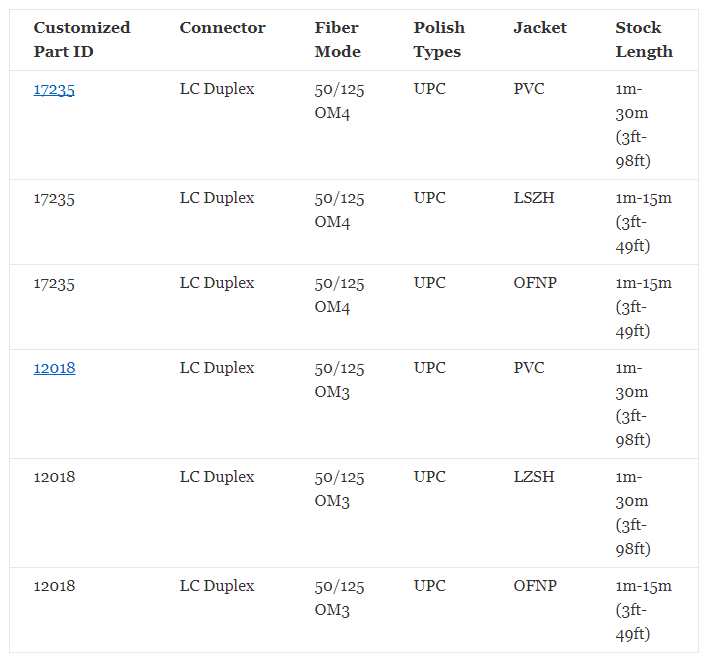707x659 pixels.
Task: Click the UPC polish cell in LZSH row
Action: click(x=430, y=477)
